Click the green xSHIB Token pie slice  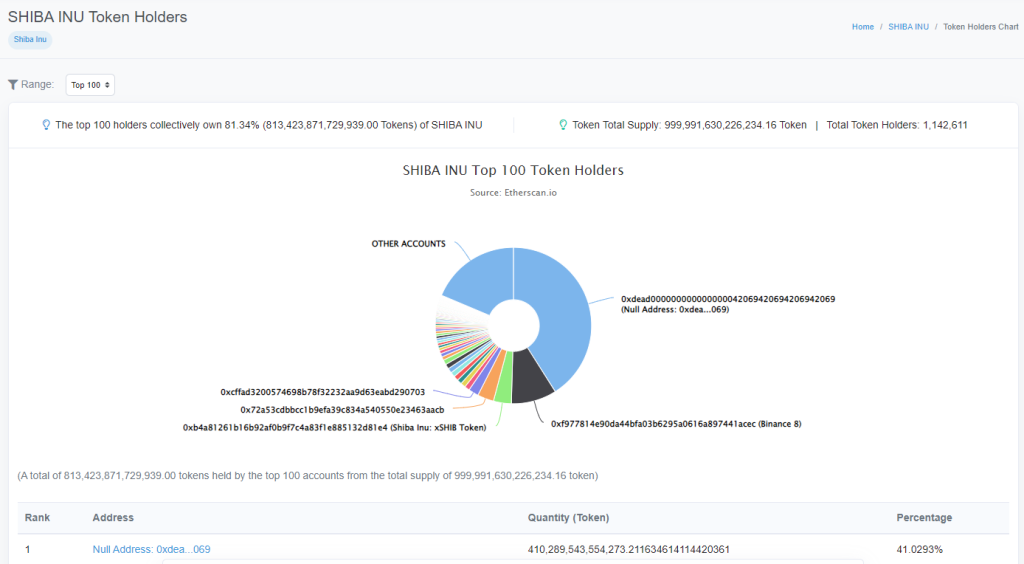(x=504, y=385)
